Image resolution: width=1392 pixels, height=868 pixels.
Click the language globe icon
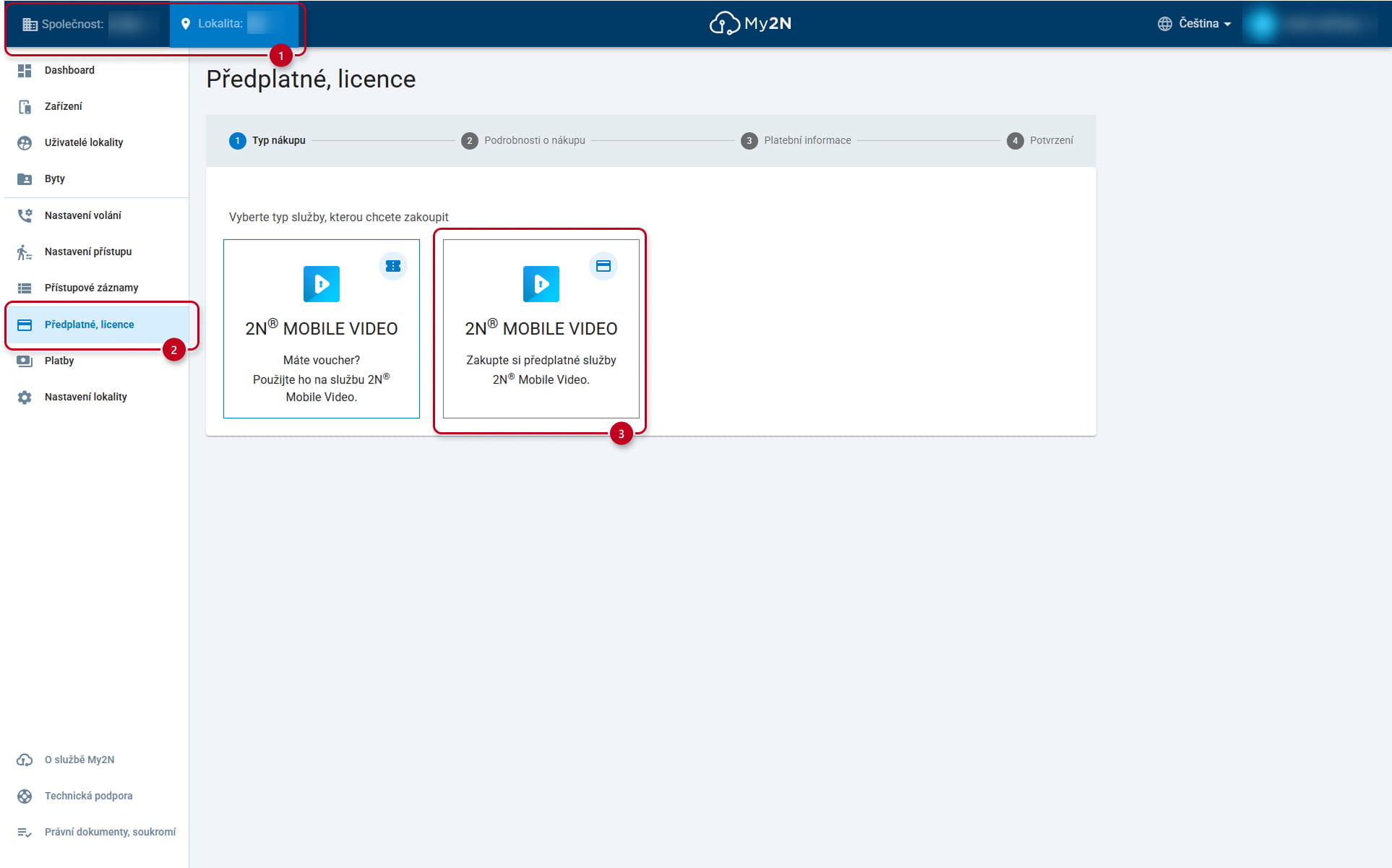(1164, 24)
